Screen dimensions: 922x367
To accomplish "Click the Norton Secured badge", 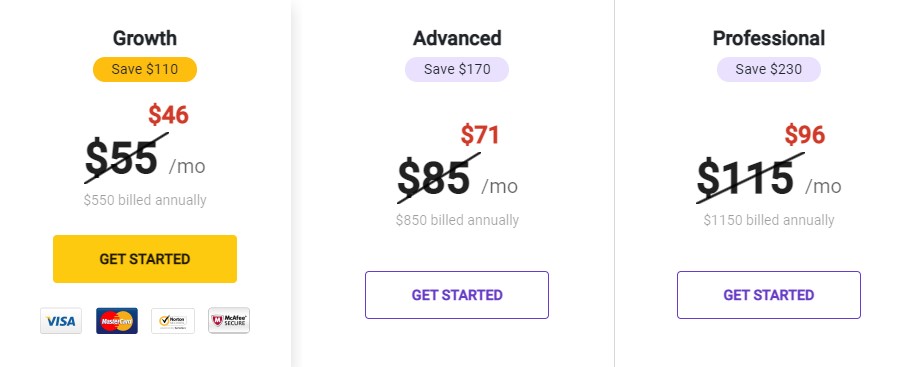I will [173, 321].
